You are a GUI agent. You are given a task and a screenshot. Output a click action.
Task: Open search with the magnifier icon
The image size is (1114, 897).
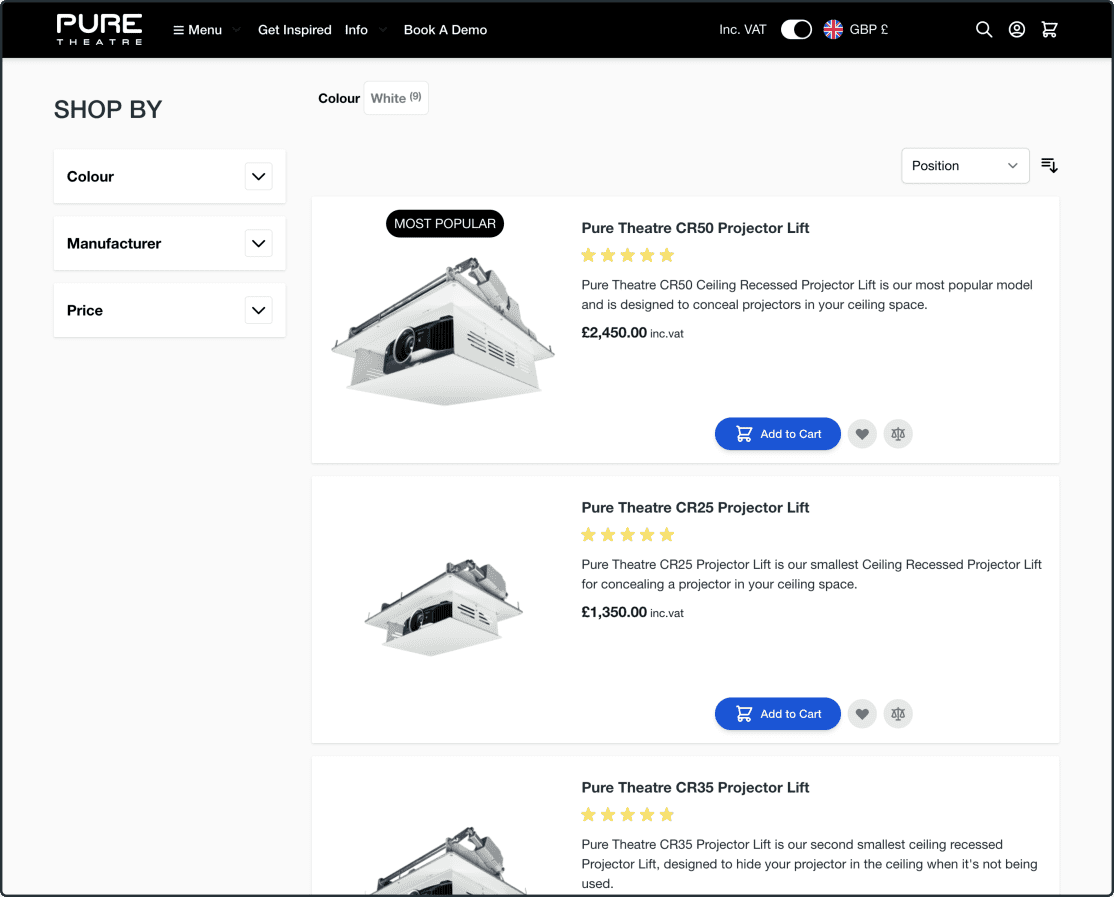(x=983, y=29)
